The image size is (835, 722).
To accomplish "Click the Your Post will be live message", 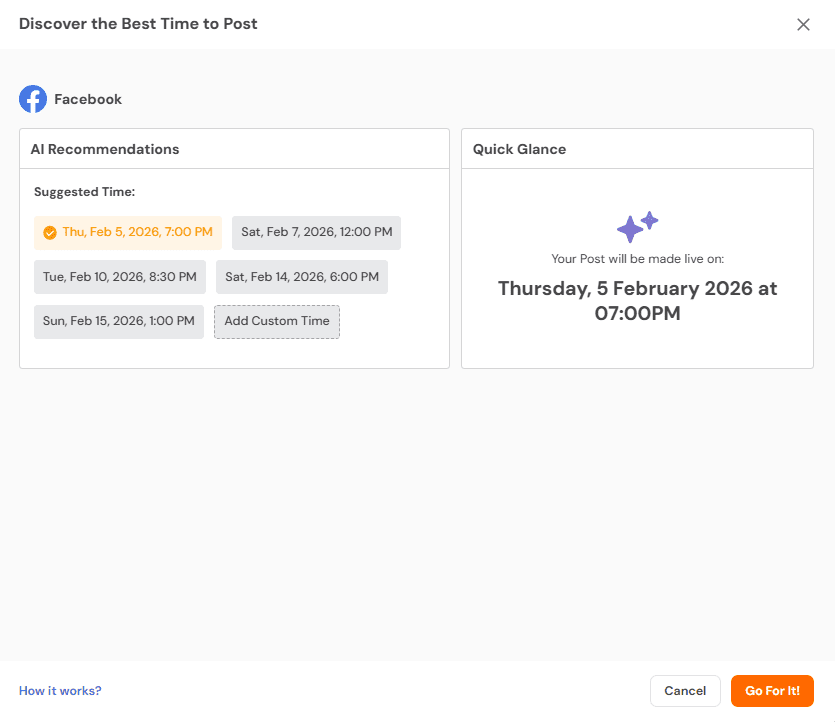I will coord(636,257).
